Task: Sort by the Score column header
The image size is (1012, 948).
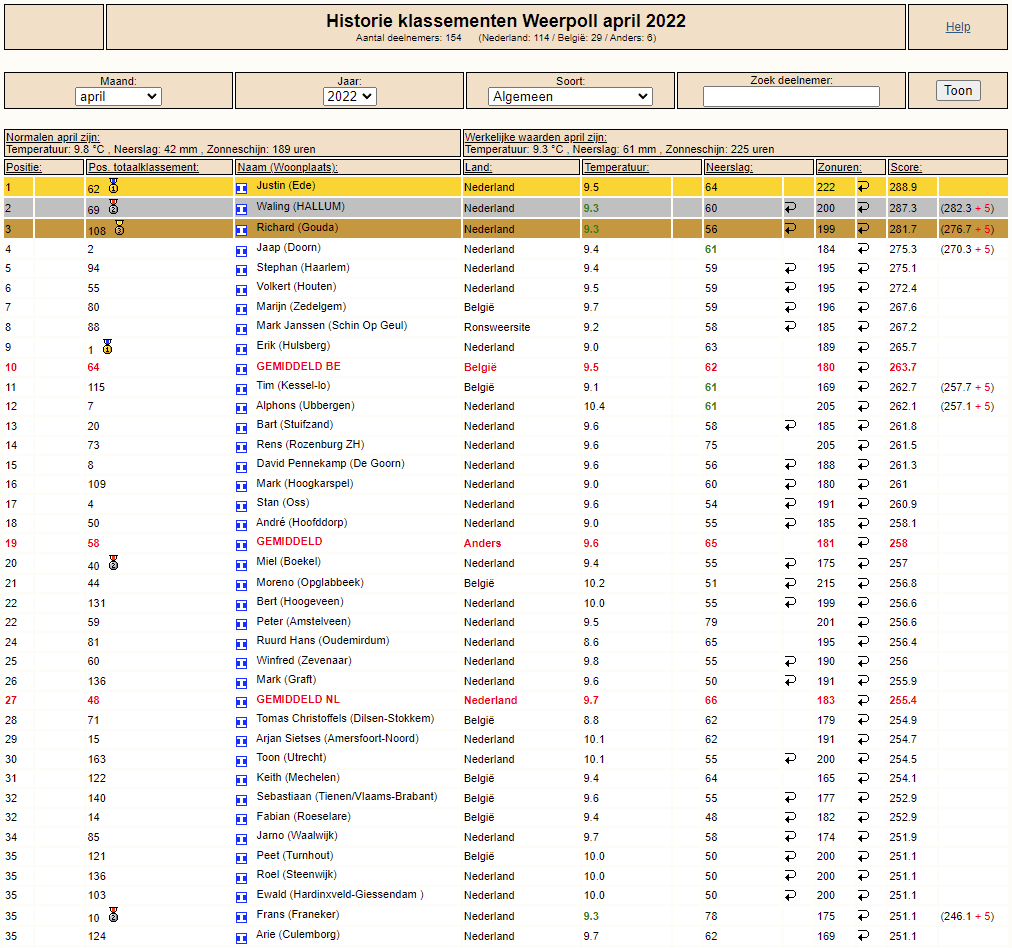Action: coord(905,167)
